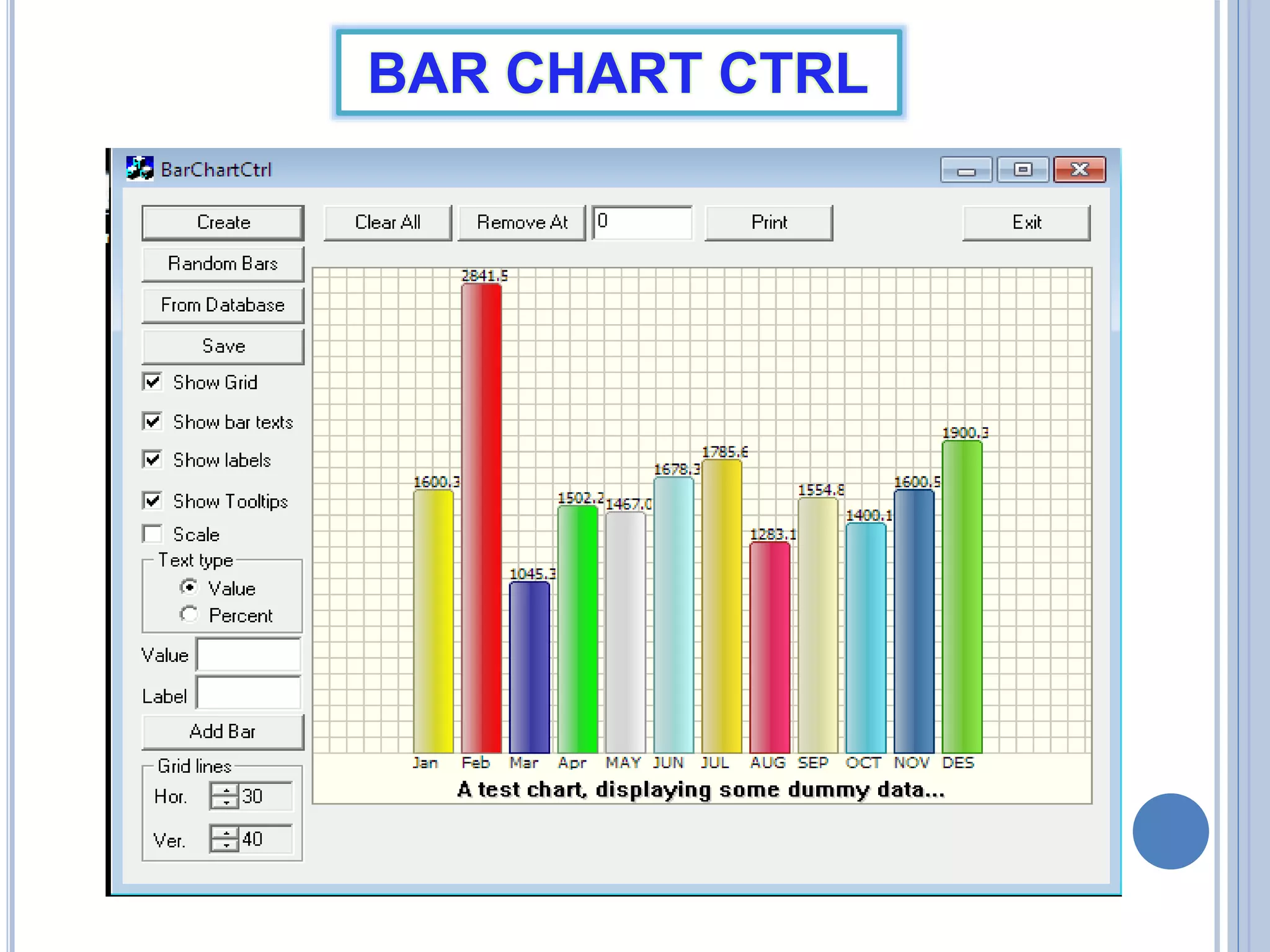Toggle the Show Grid checkbox
This screenshot has height=952, width=1270.
[153, 382]
